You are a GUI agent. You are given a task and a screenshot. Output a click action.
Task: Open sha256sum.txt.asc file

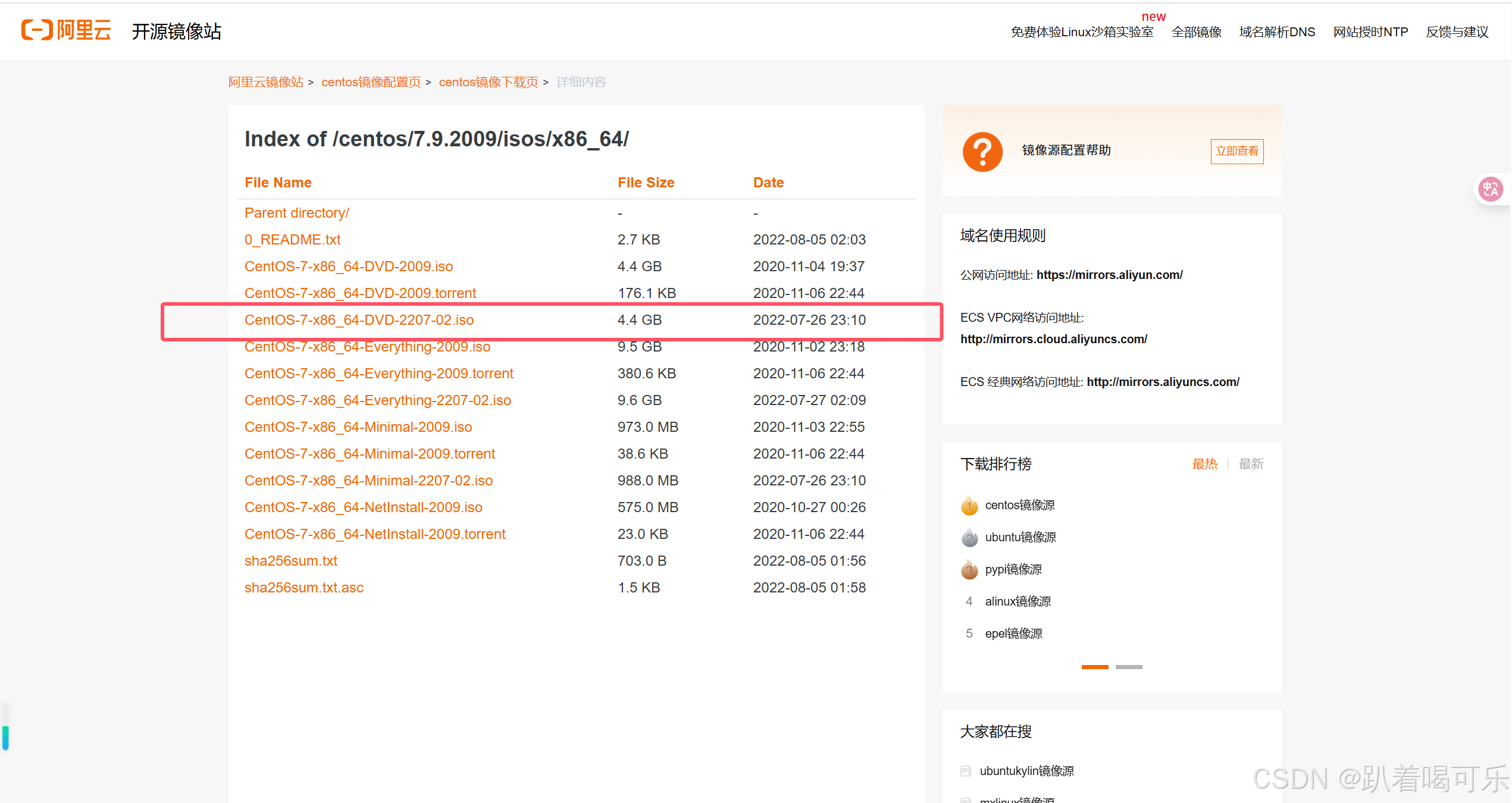click(303, 588)
